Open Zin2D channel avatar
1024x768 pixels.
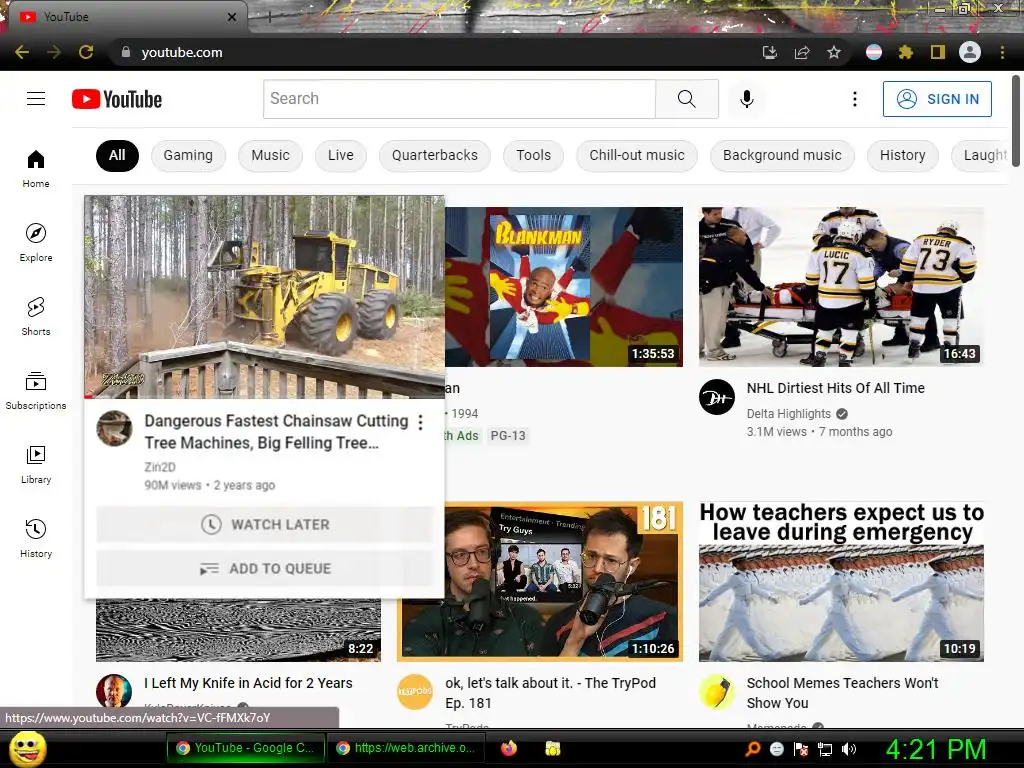pyautogui.click(x=114, y=428)
